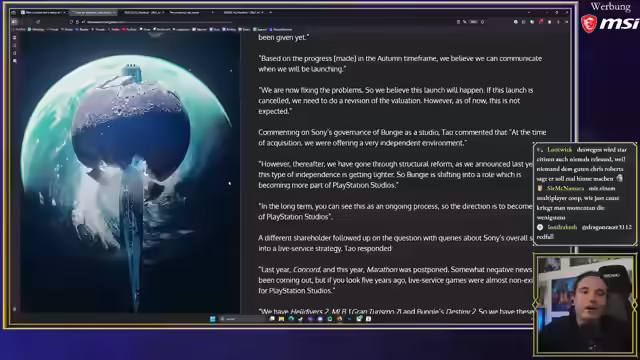Viewport: 640px width, 360px height.
Task: Click paragraph starting "Commenting on Sony's governance"
Action: [x=402, y=138]
